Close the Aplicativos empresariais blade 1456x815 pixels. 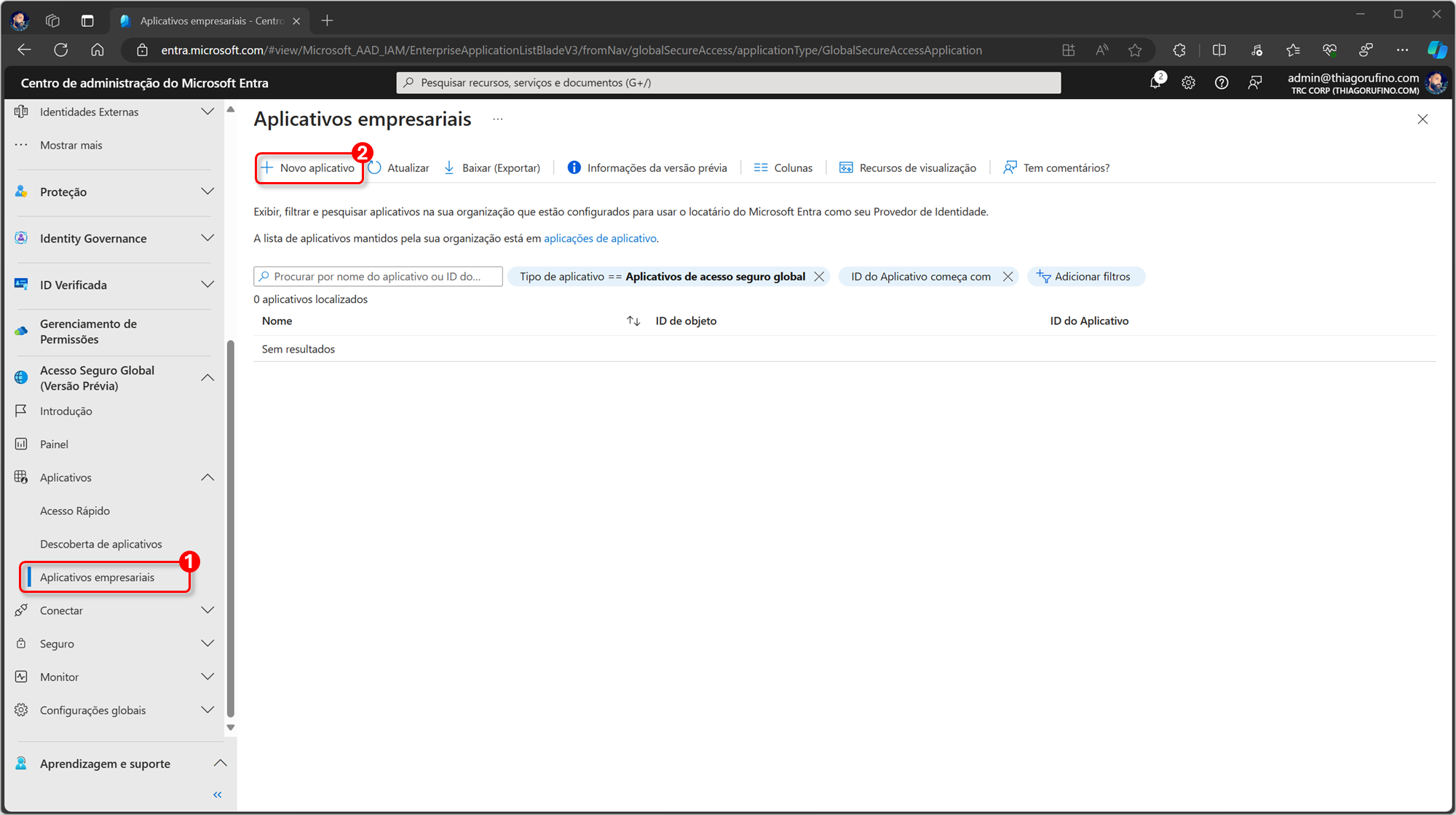click(1423, 119)
